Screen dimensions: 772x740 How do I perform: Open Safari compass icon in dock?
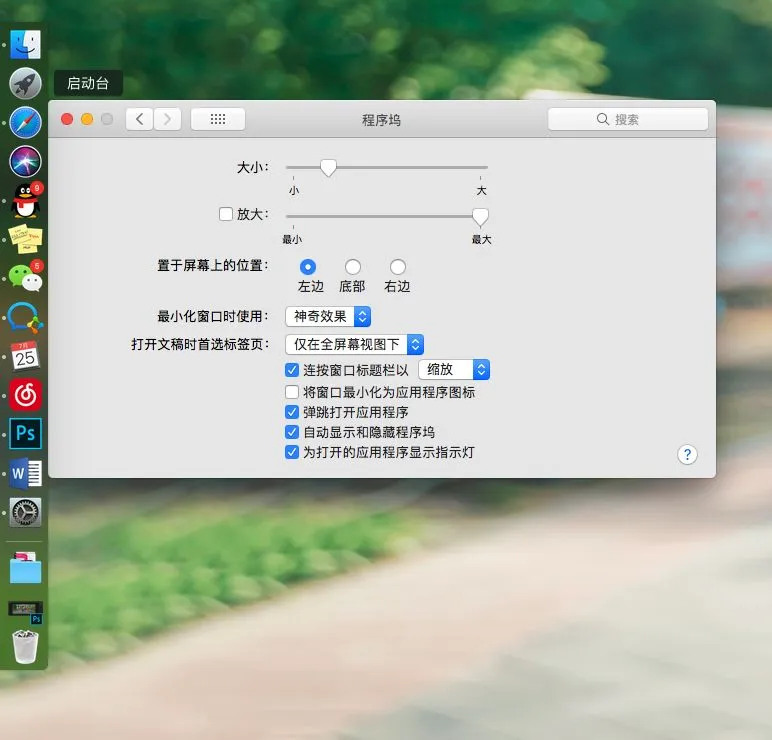[25, 122]
